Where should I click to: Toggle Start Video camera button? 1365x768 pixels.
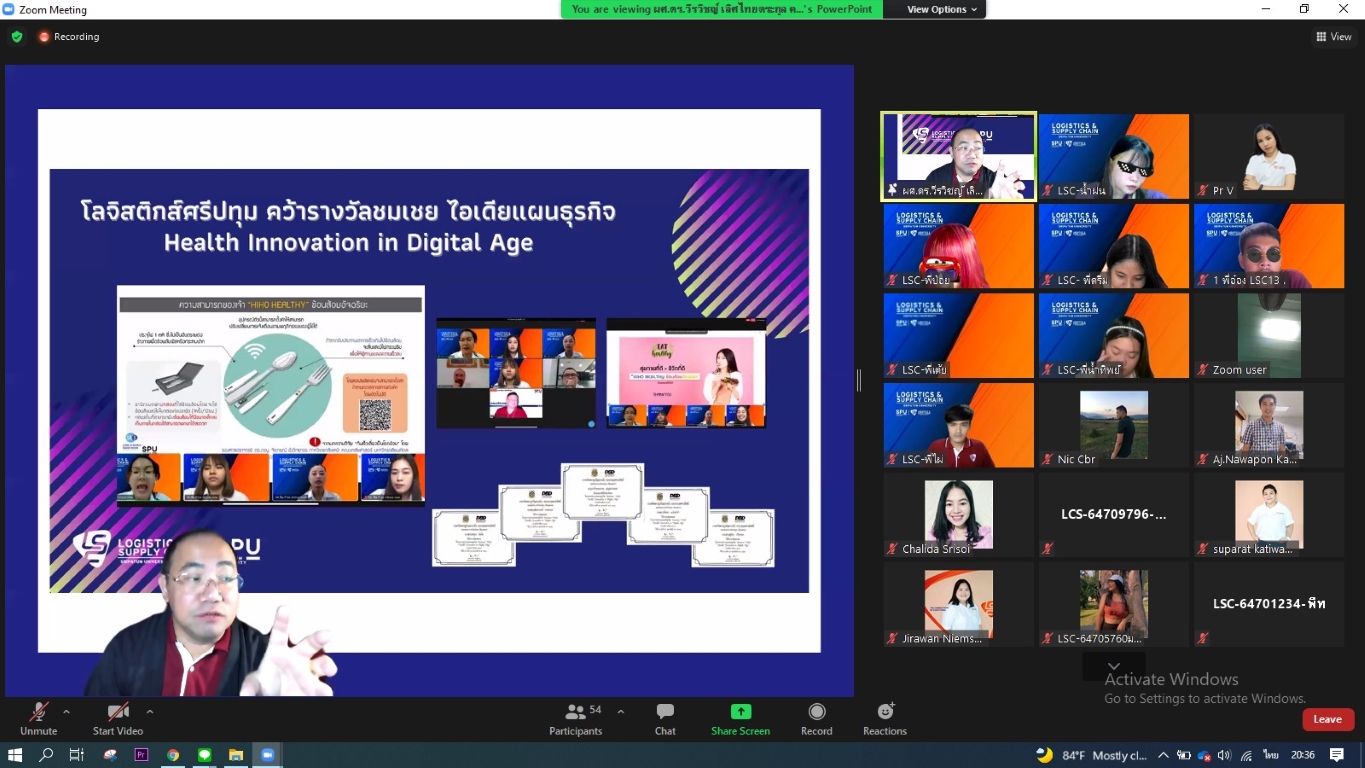click(x=118, y=713)
